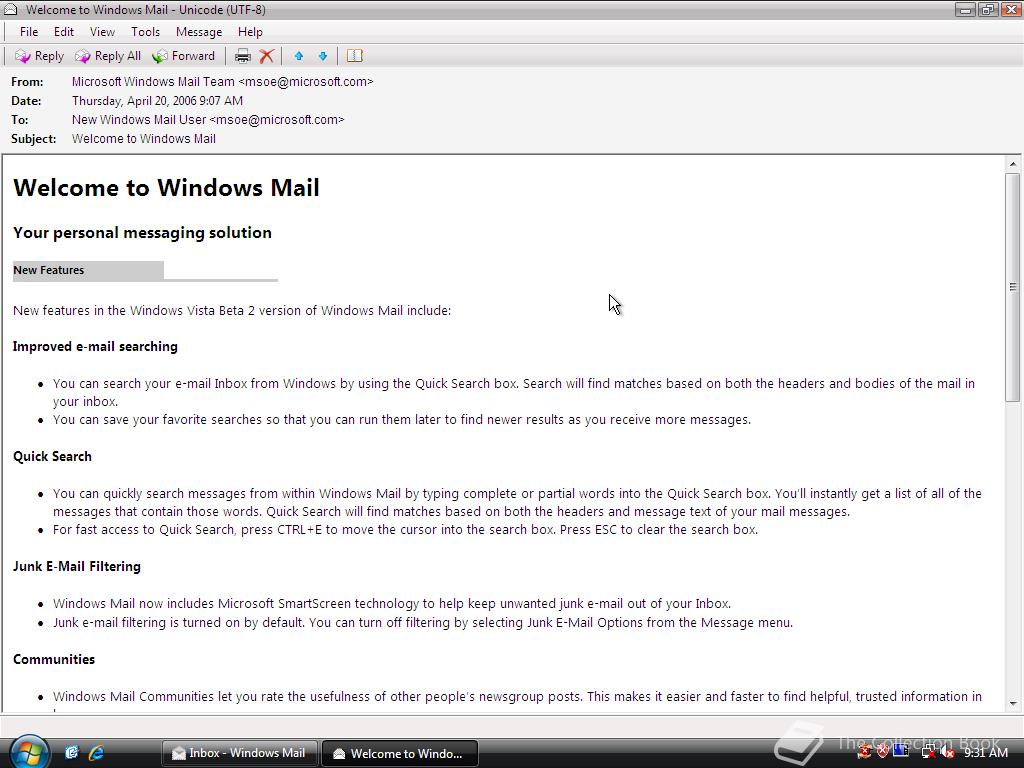The image size is (1024, 768).
Task: Delete the message with red X icon
Action: (x=266, y=56)
